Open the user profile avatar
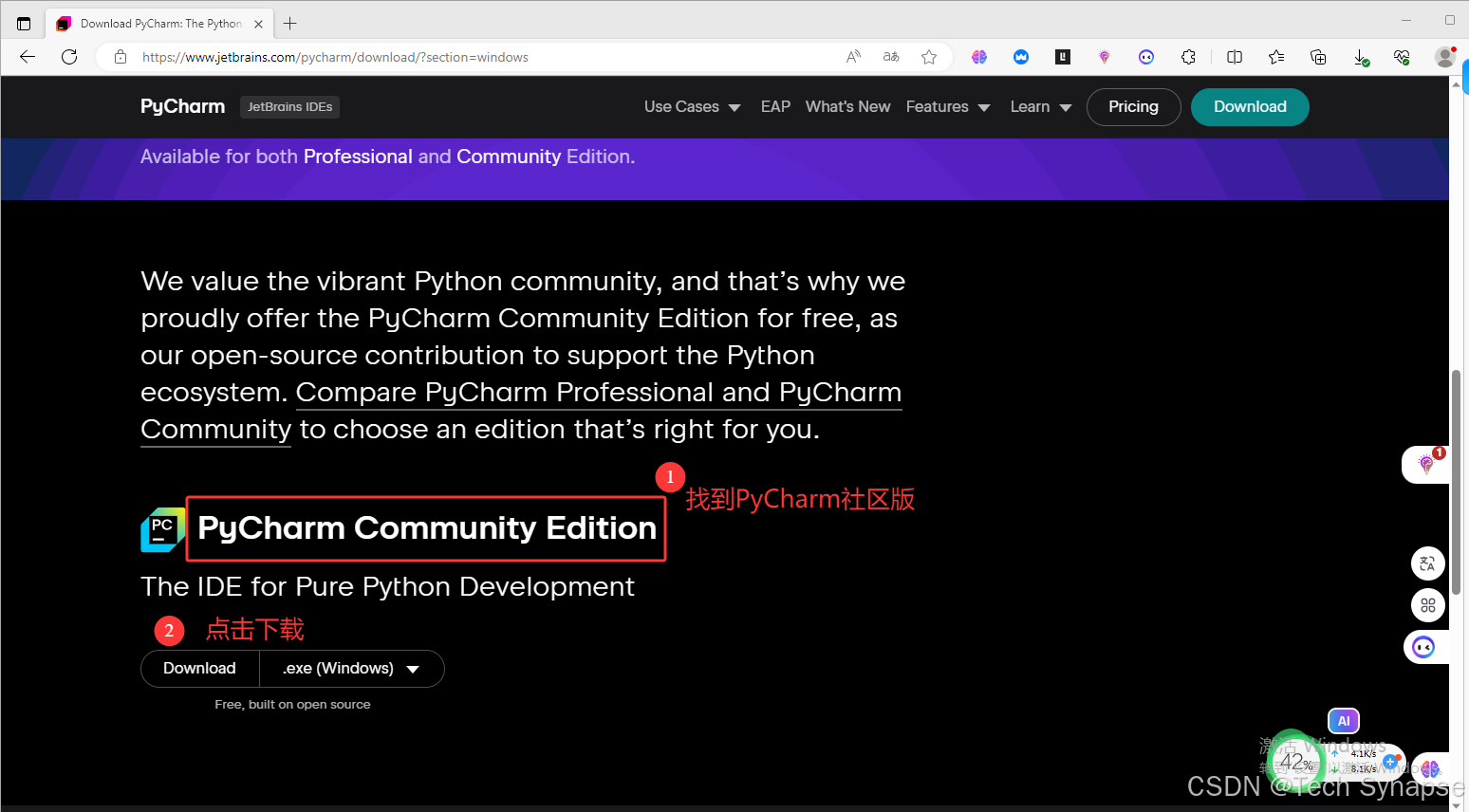Screen dimensions: 1469x812 (x=1444, y=57)
